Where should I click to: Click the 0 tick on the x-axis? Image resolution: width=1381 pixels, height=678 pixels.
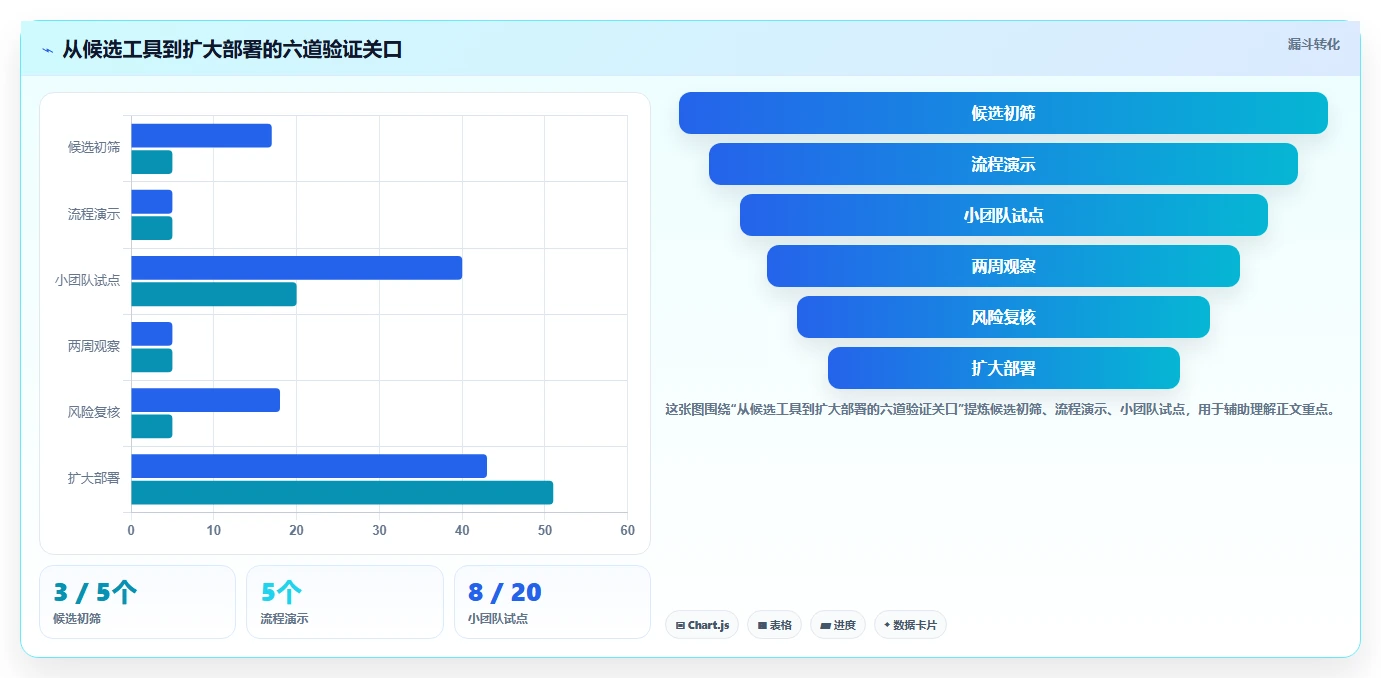click(x=131, y=530)
